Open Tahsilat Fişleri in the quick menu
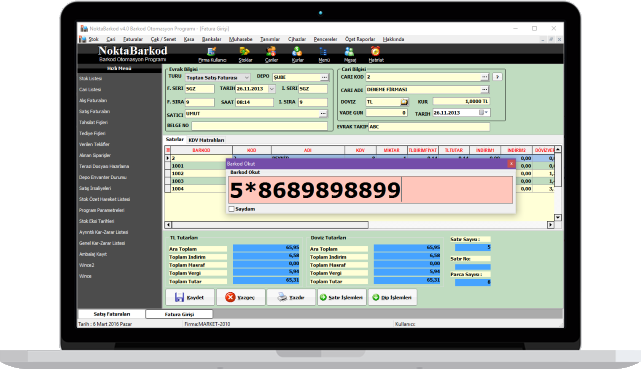The height and width of the screenshot is (369, 641). pos(93,123)
